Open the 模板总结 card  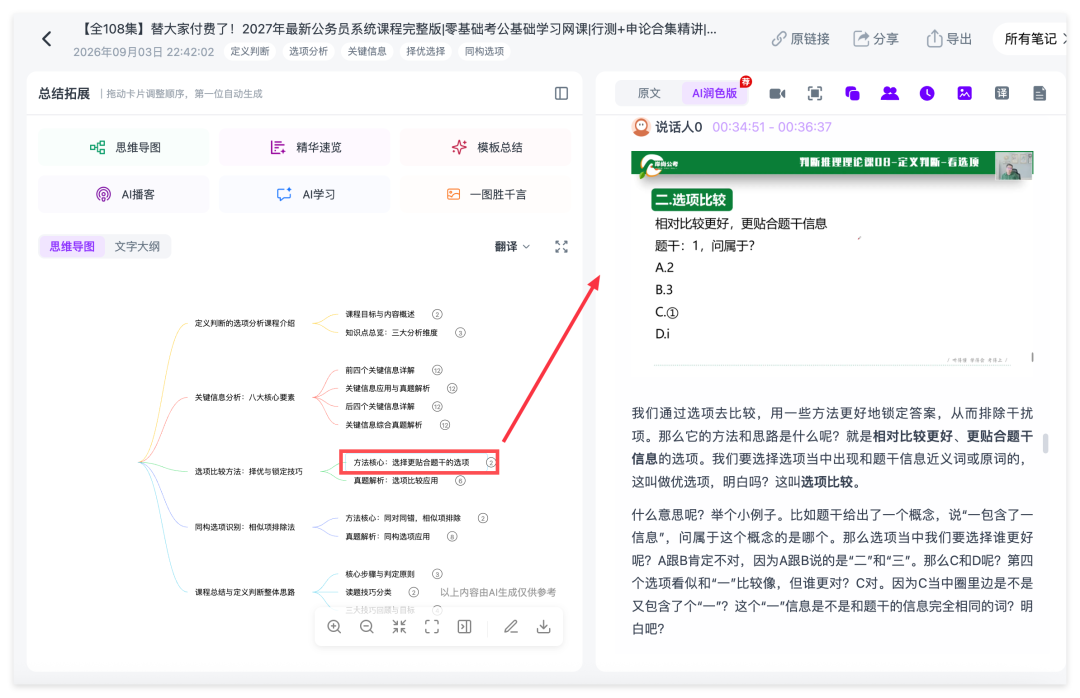(x=485, y=147)
